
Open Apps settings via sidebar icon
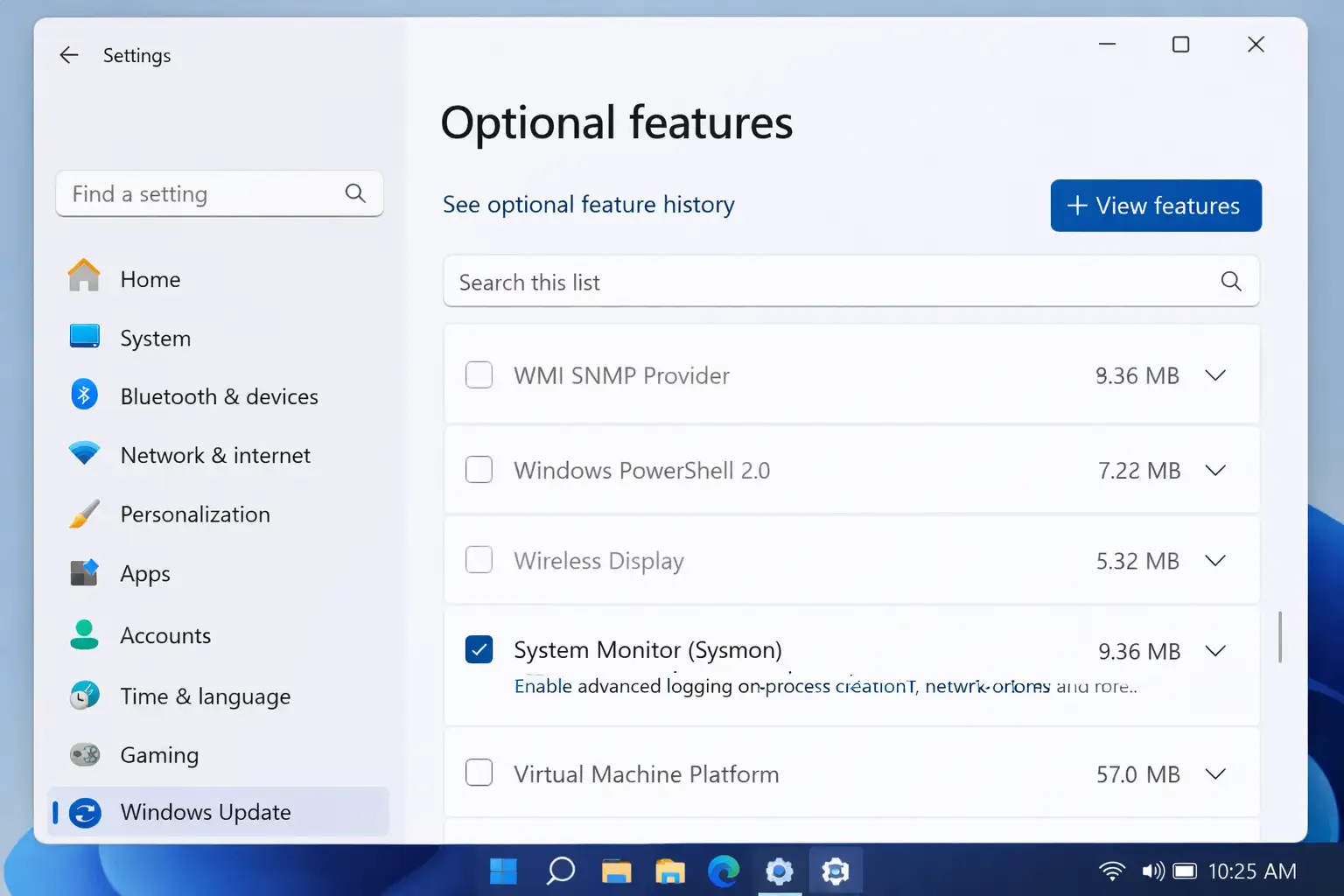(83, 573)
